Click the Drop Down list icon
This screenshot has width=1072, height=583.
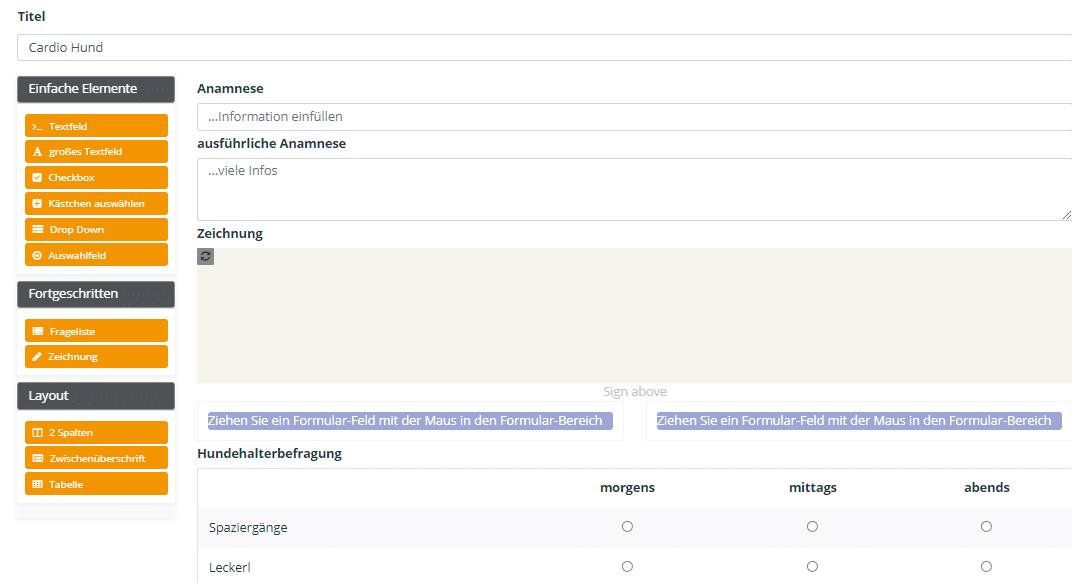38,230
